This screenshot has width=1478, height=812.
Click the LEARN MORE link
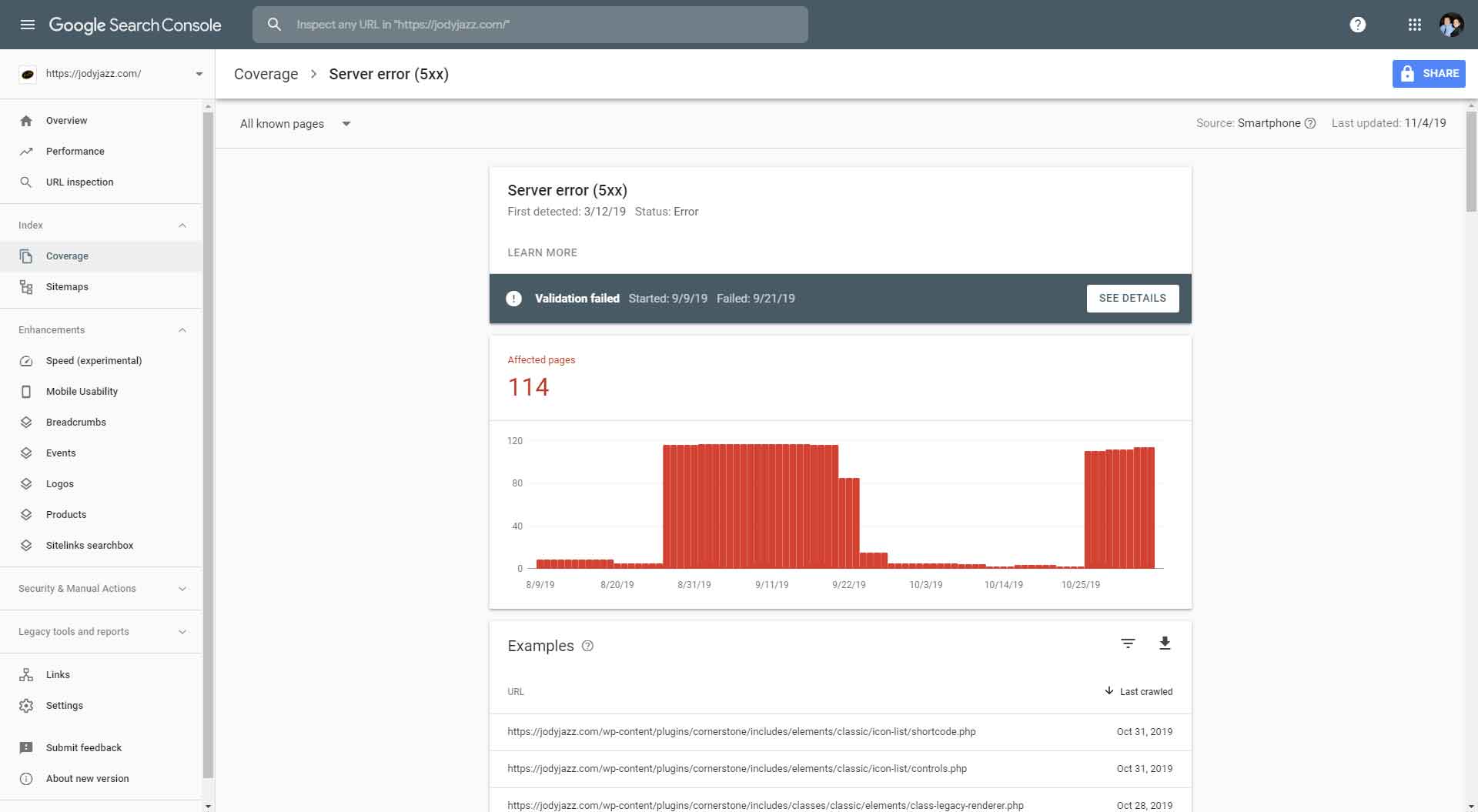pos(542,252)
